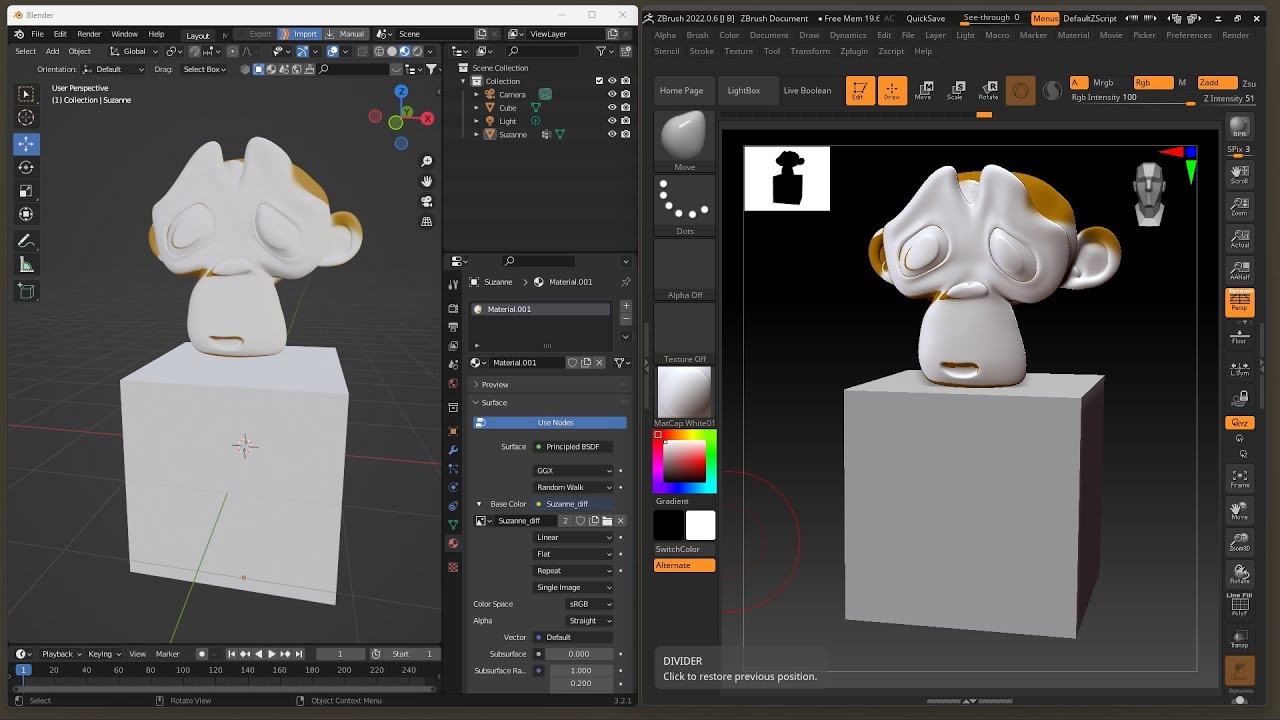1280x720 pixels.
Task: Click the pan view hand icon in viewport
Action: [x=427, y=181]
